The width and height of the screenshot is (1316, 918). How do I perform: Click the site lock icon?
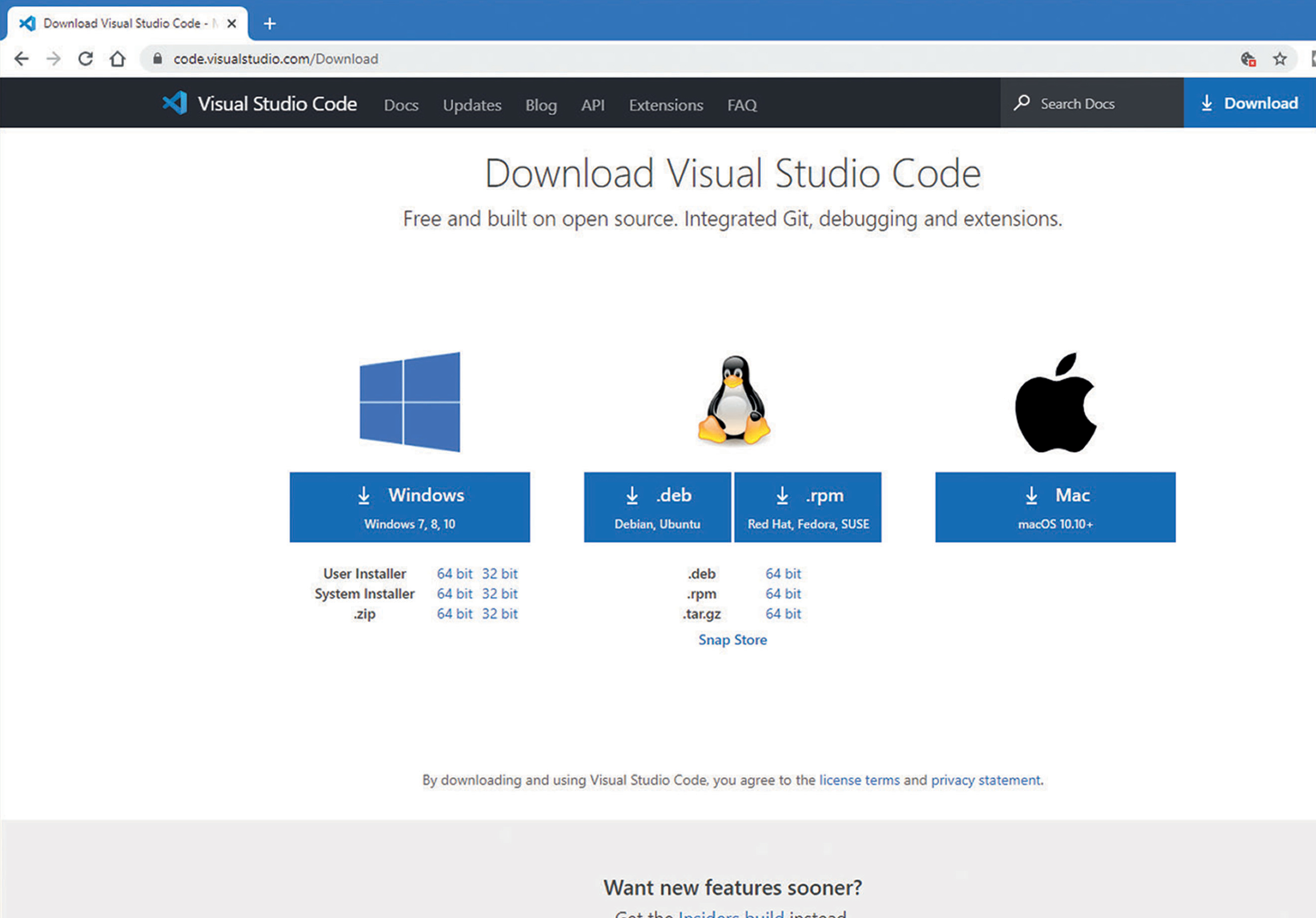coord(158,59)
